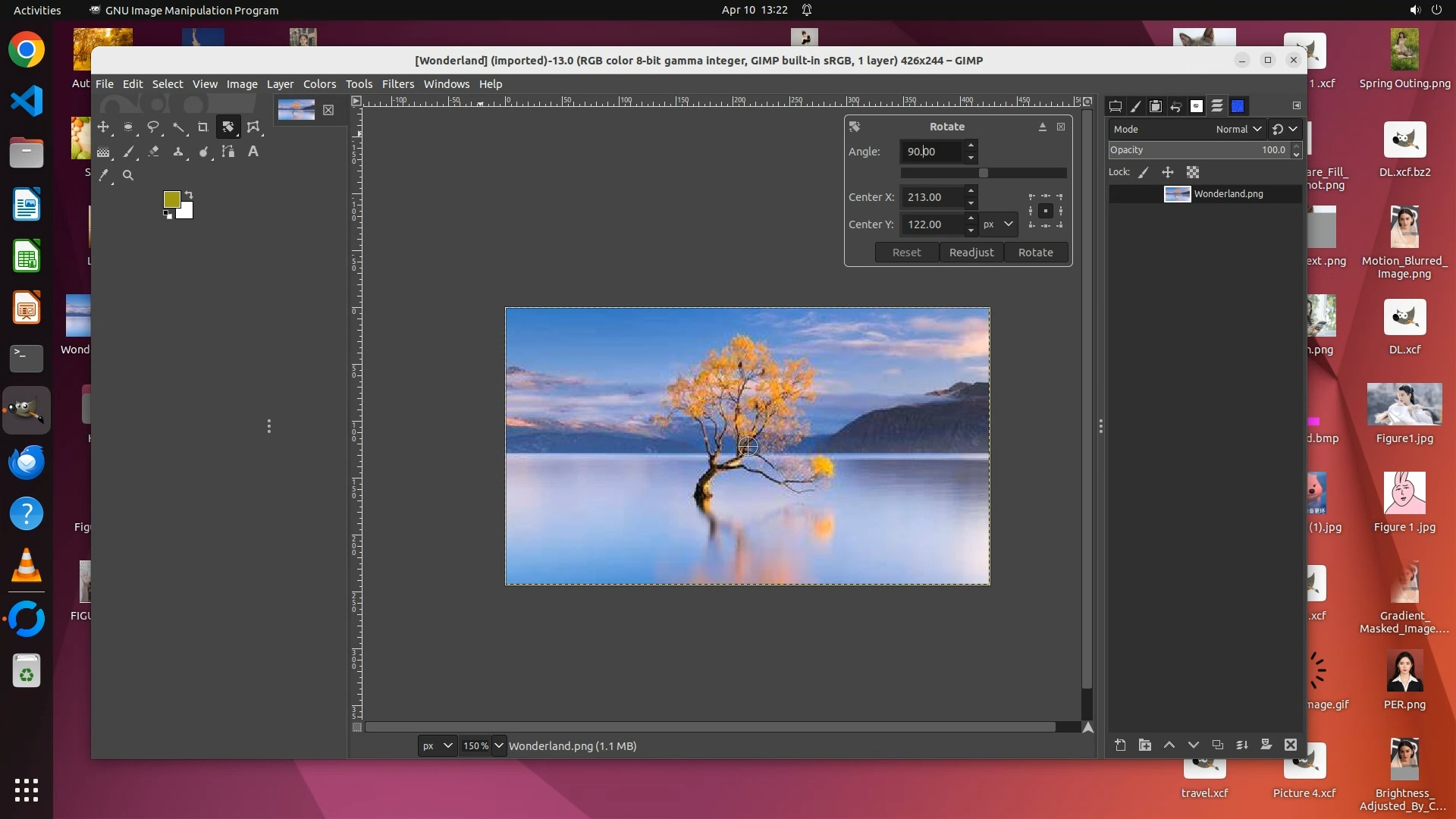This screenshot has width=1456, height=819.
Task: Select the Crop tool in toolbox
Action: click(x=202, y=127)
